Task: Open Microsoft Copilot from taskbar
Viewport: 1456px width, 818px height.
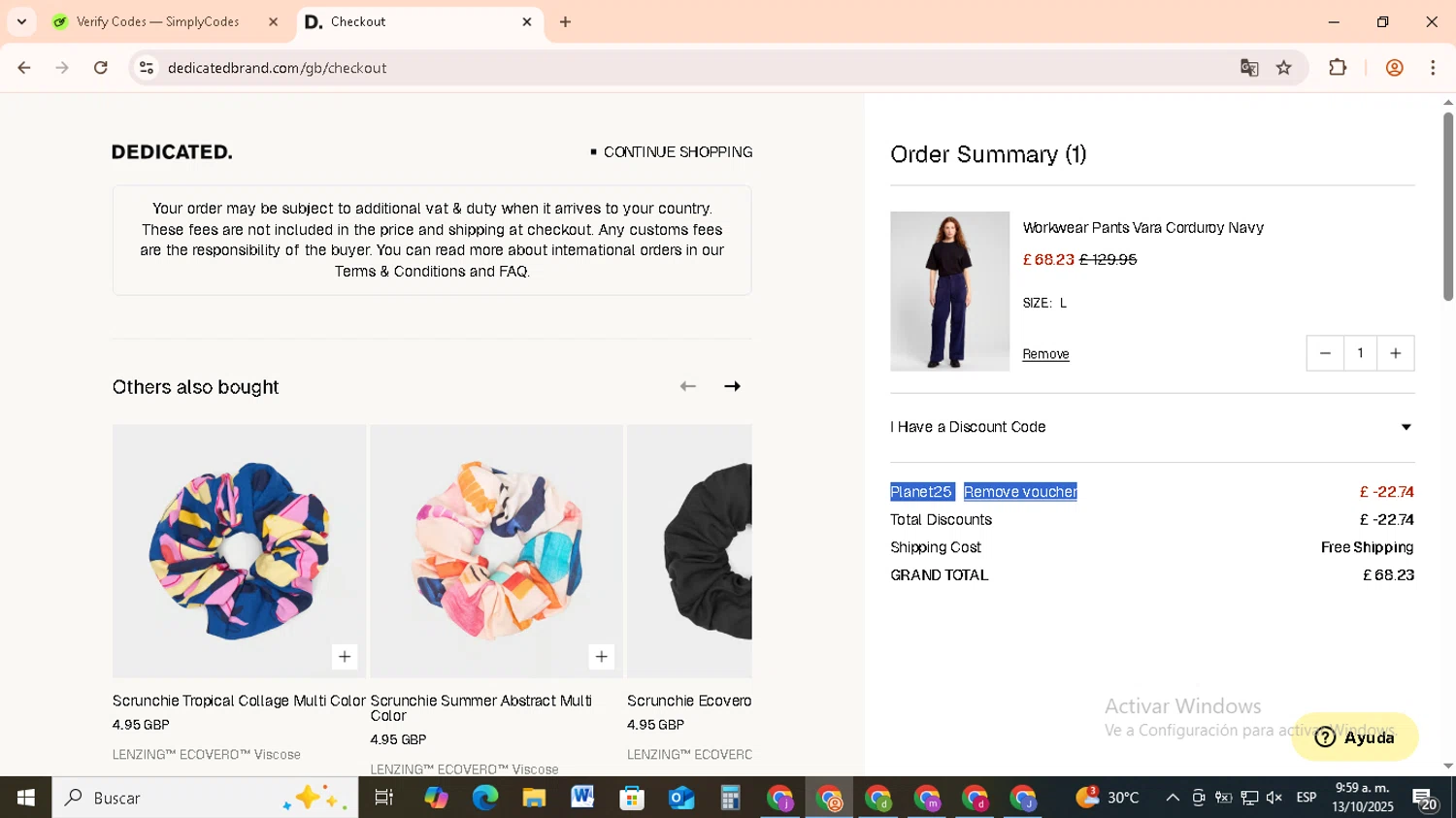Action: pyautogui.click(x=436, y=798)
